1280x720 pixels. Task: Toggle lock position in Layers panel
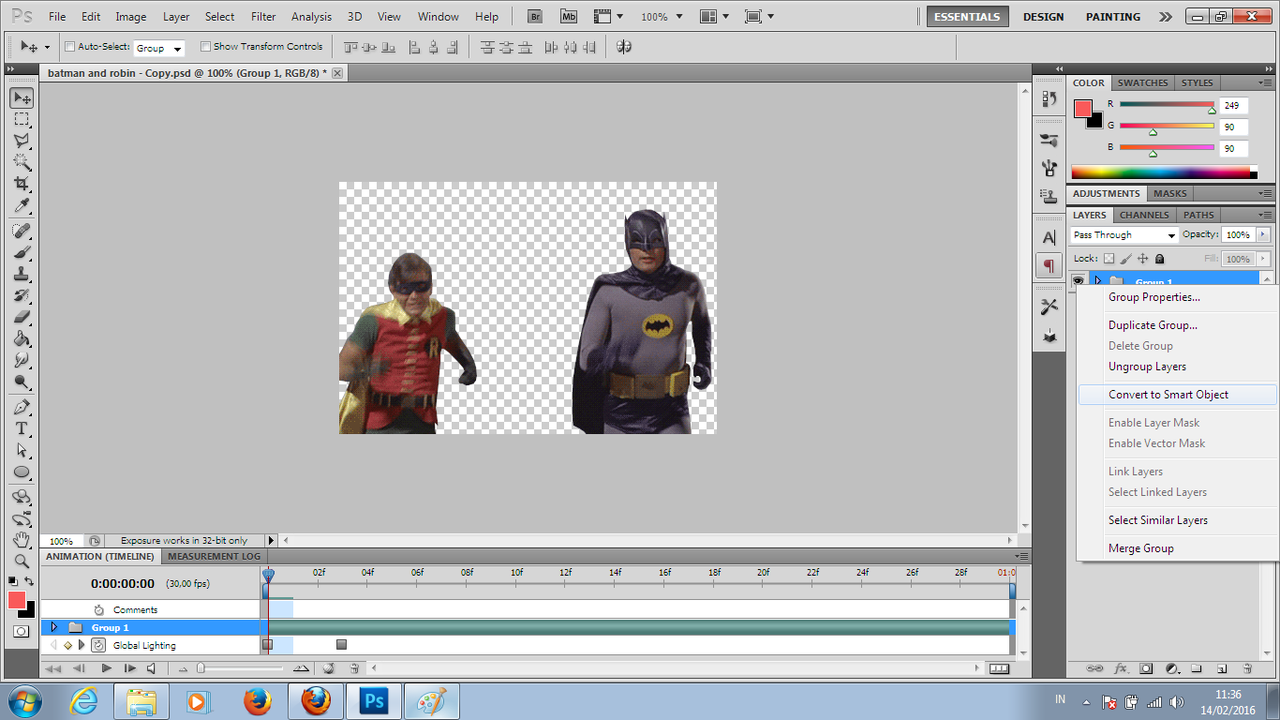(x=1143, y=259)
